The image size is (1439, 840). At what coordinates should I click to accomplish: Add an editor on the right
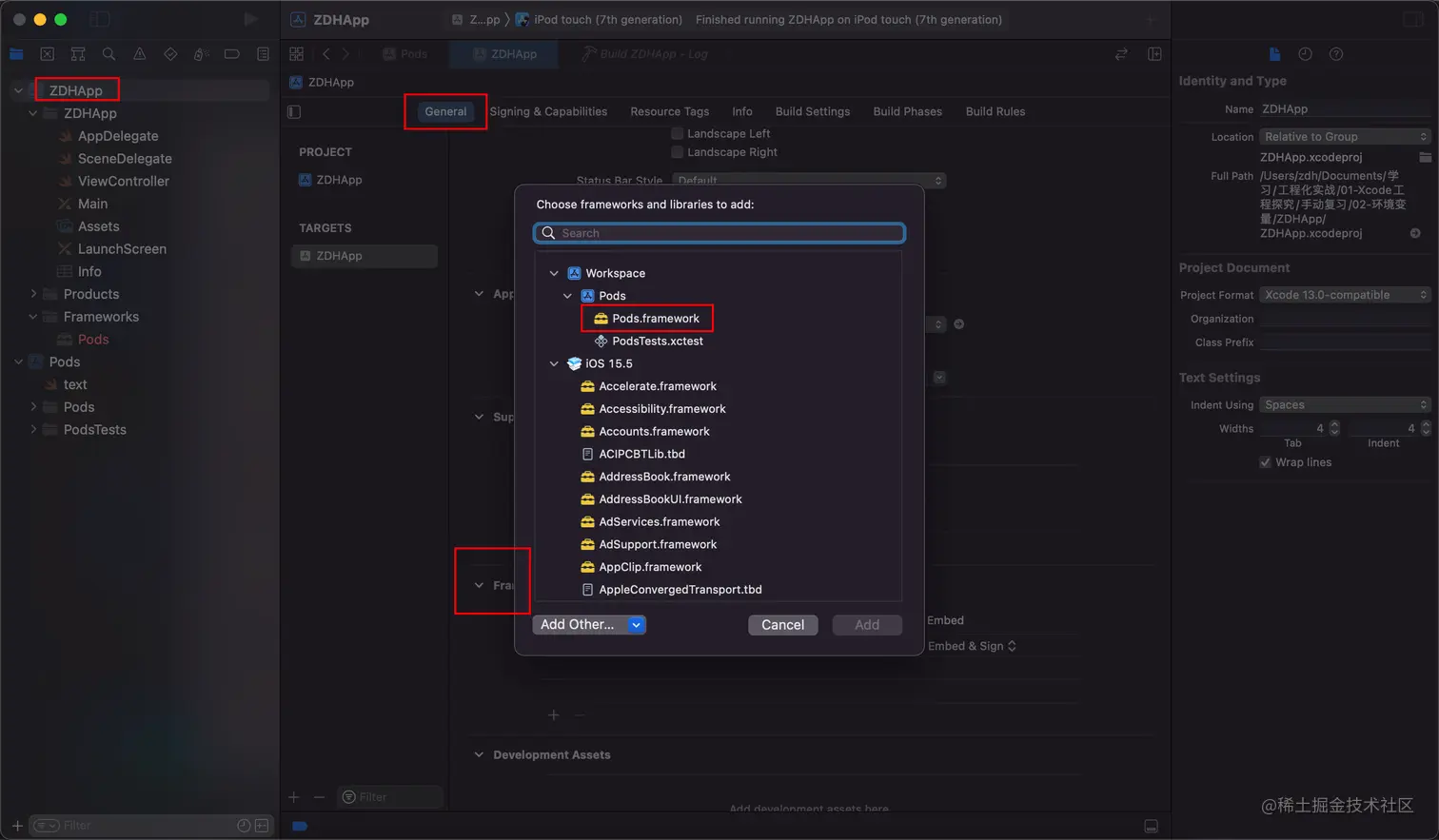coord(1154,54)
